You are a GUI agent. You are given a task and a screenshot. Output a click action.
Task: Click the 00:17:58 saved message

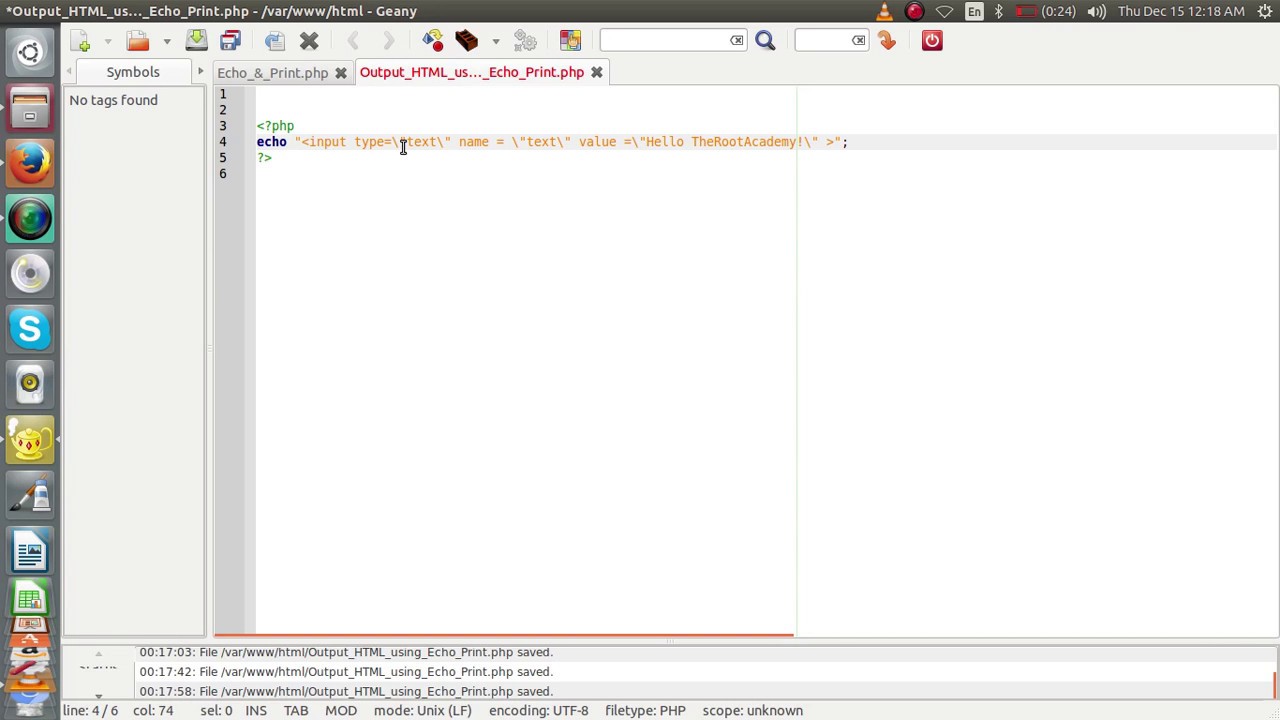pyautogui.click(x=346, y=692)
